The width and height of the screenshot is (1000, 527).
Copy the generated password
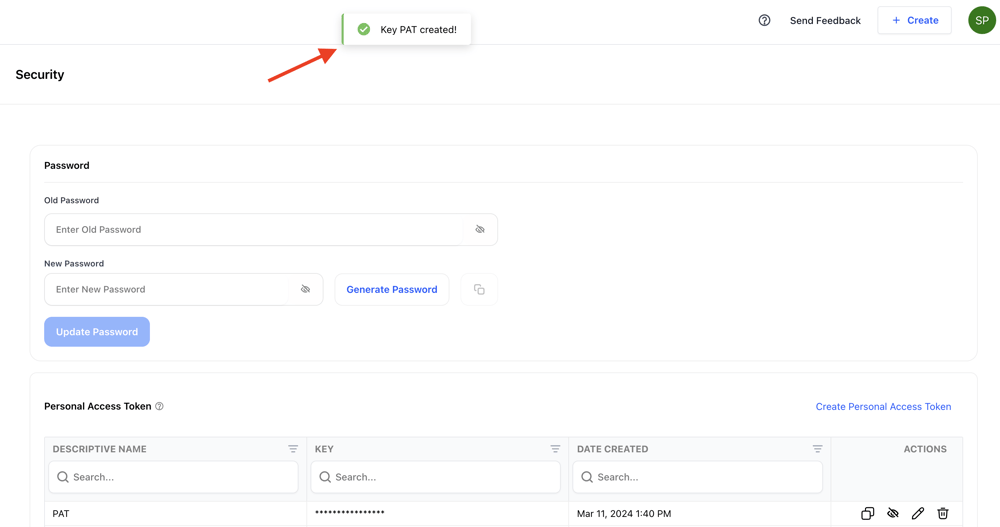tap(479, 290)
